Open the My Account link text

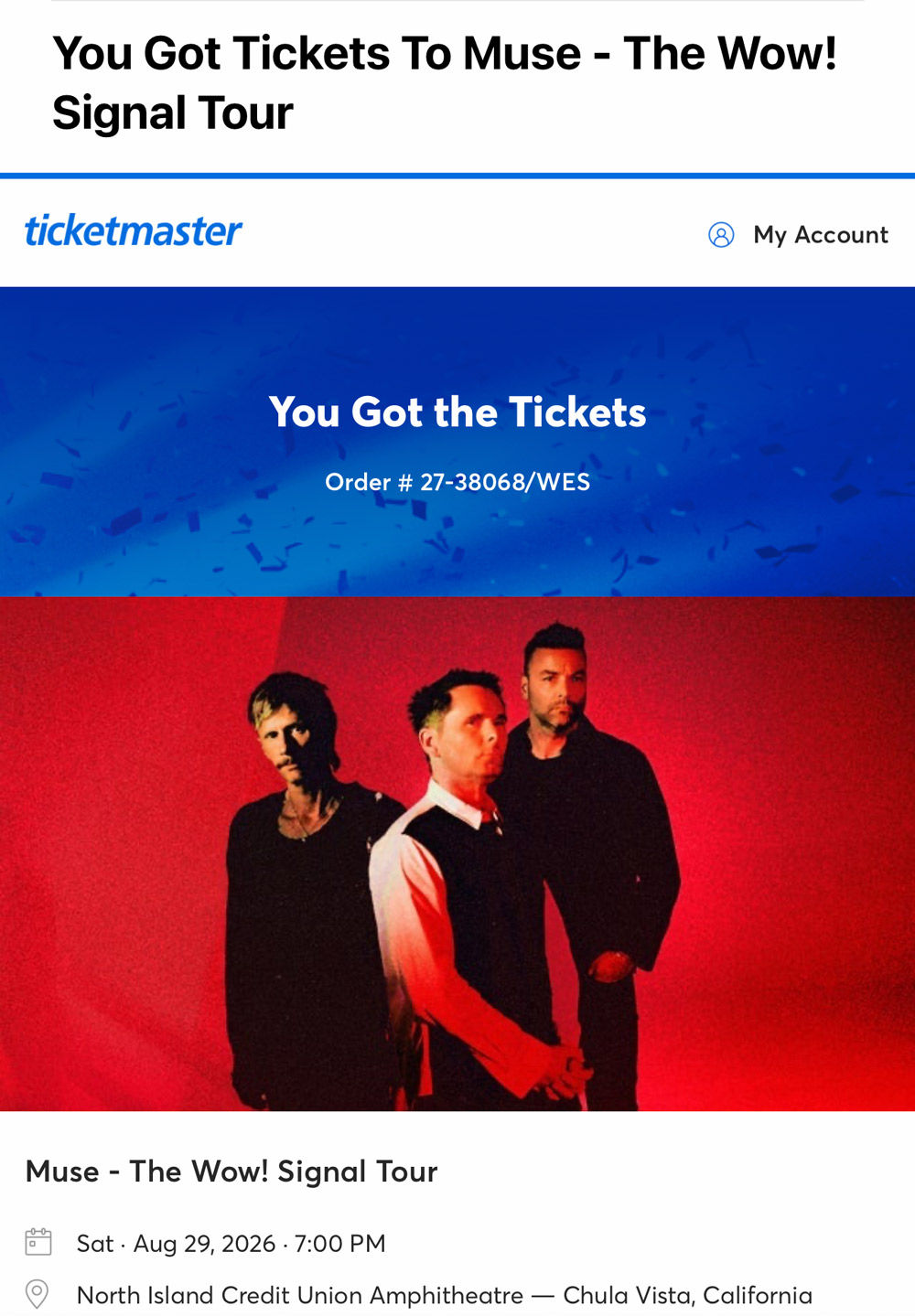(x=821, y=235)
